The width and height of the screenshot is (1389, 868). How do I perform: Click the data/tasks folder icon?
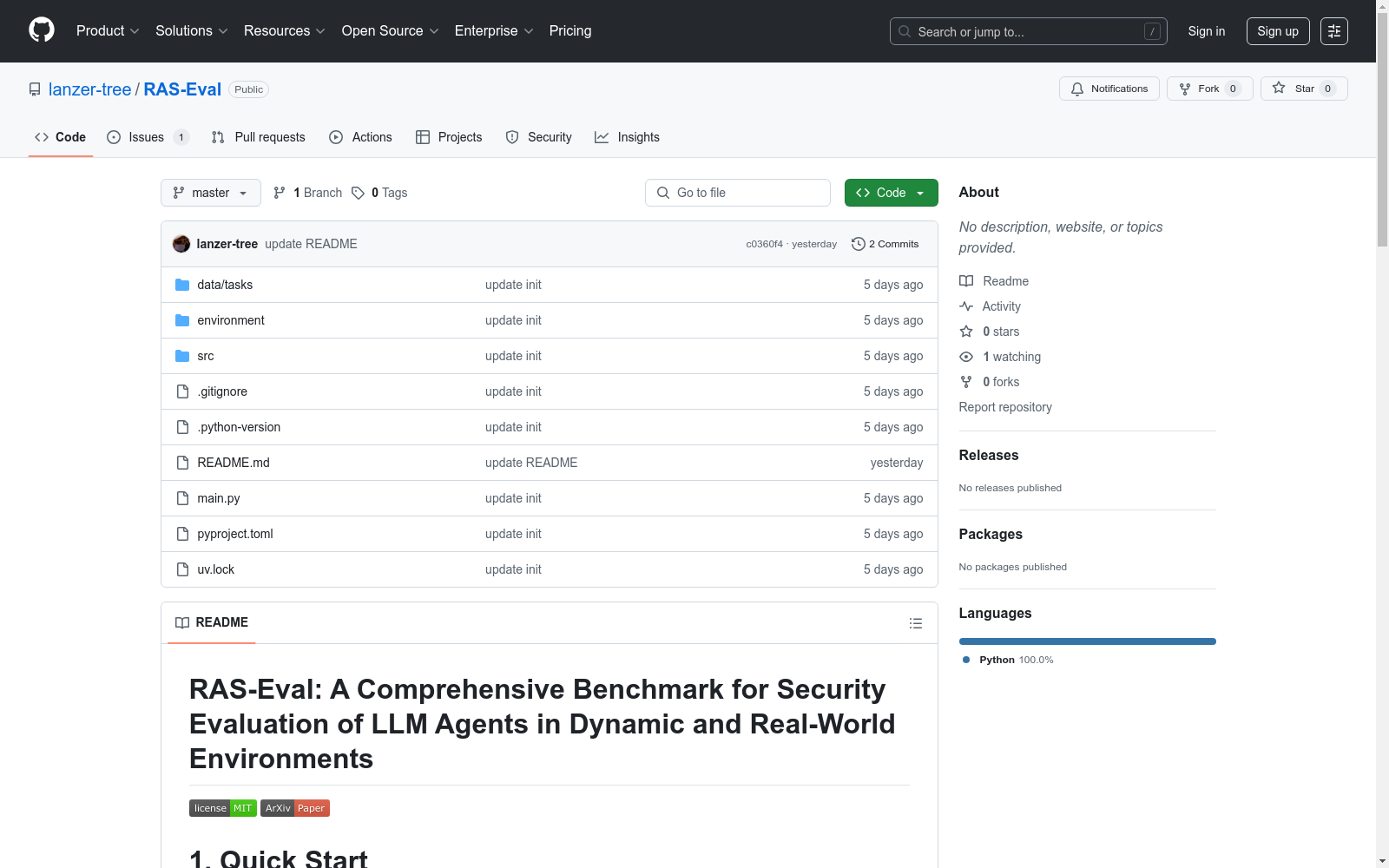tap(182, 285)
